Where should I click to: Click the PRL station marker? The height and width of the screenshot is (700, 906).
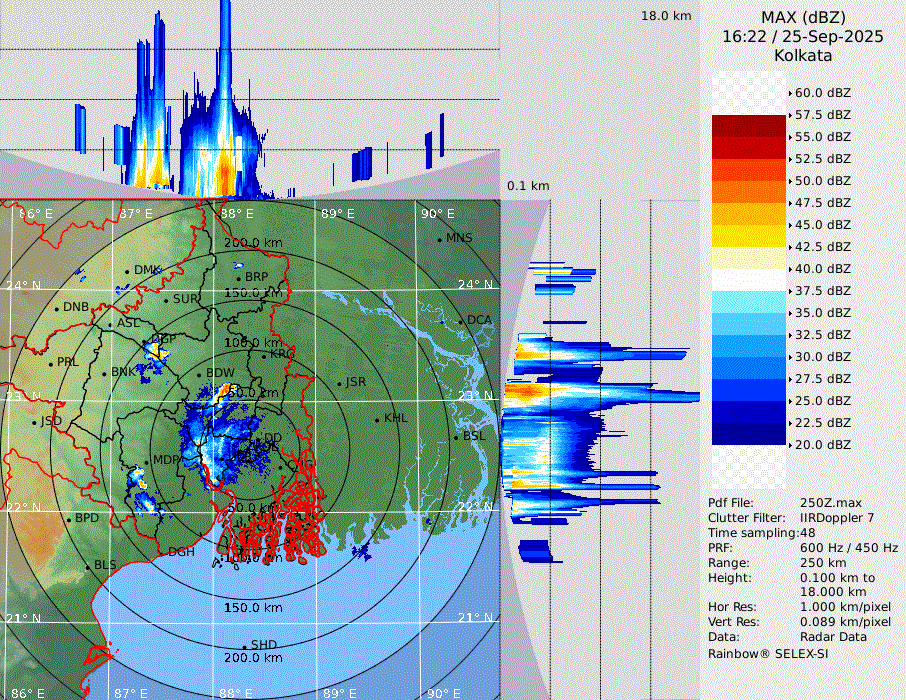(x=51, y=363)
